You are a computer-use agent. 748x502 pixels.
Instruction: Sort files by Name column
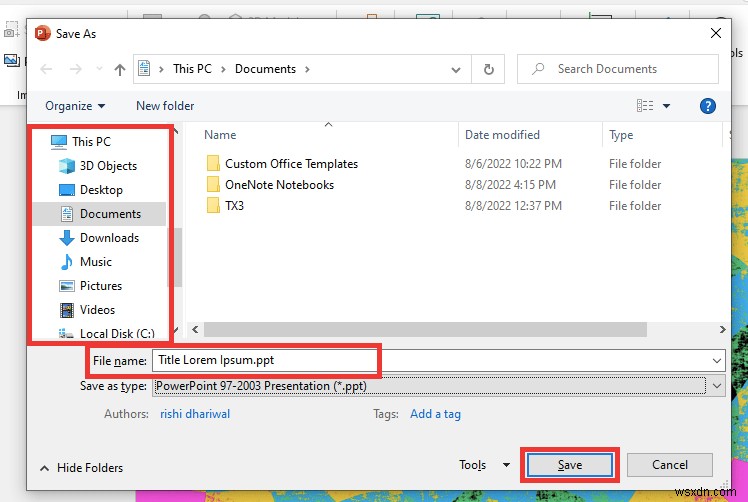[x=220, y=135]
